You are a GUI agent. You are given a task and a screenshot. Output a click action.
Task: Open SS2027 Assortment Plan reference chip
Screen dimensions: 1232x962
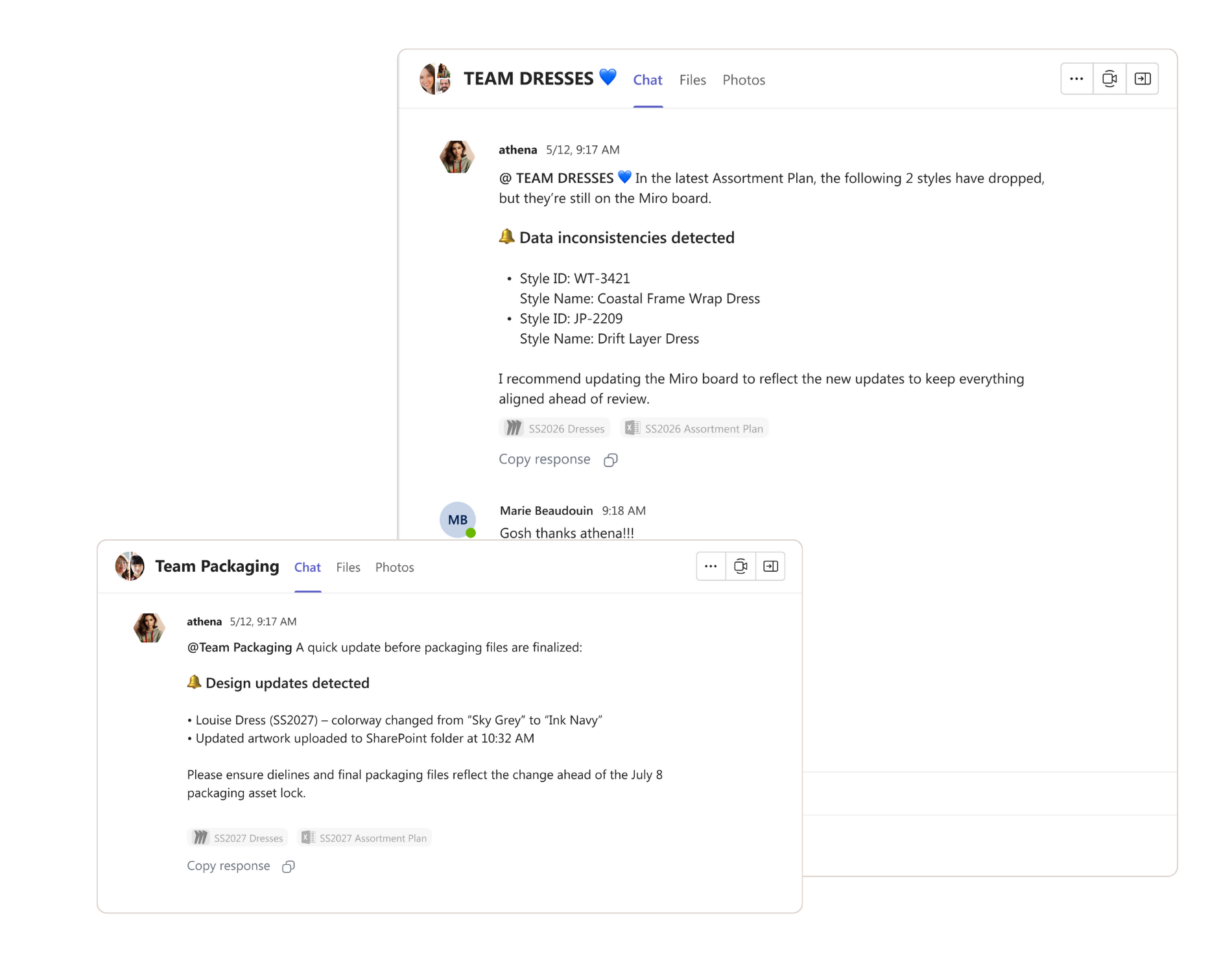(x=364, y=838)
